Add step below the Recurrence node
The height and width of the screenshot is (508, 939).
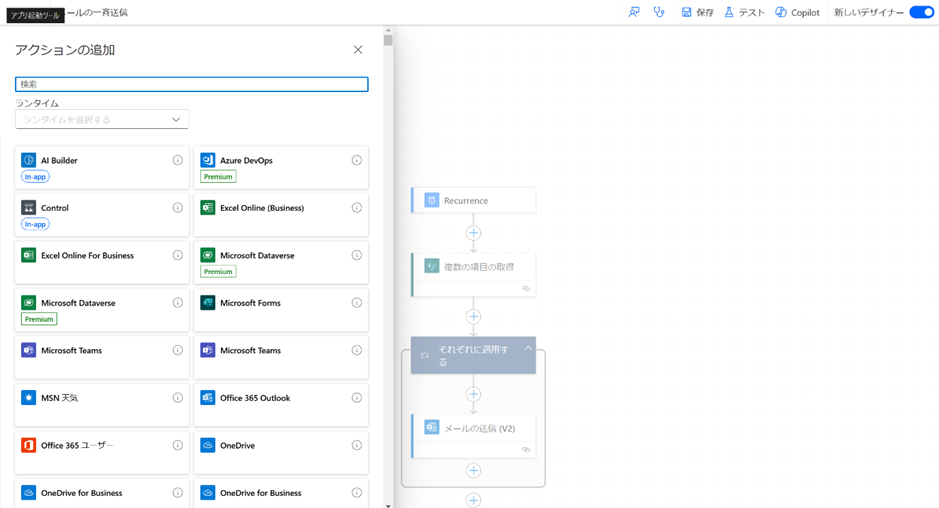click(474, 233)
